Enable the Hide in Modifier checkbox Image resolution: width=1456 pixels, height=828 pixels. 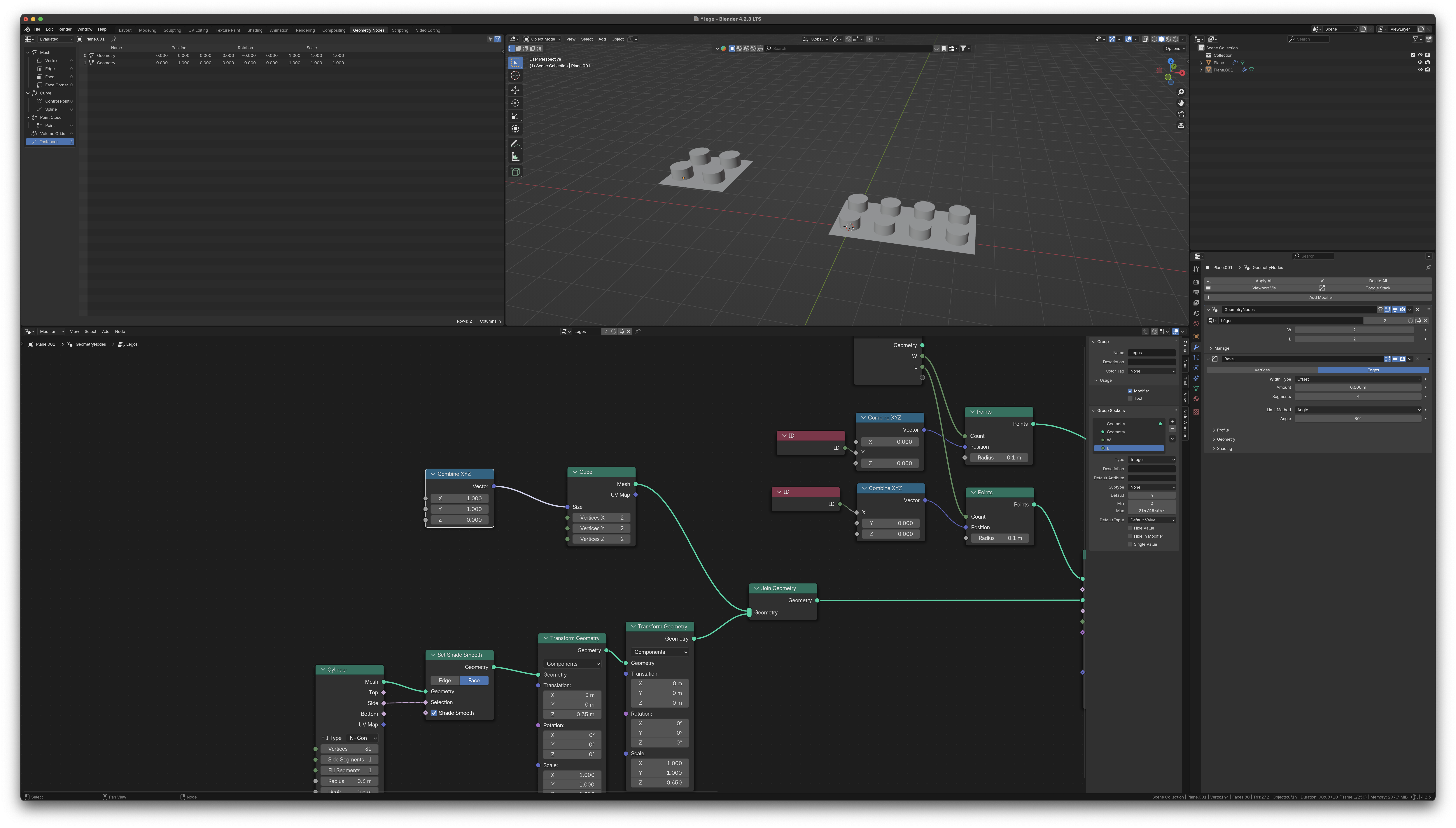[1130, 536]
